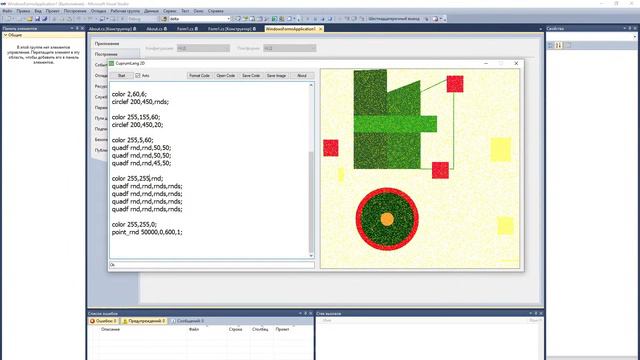Open the Файл menu
Image resolution: width=640 pixels, height=360 pixels.
(x=7, y=11)
